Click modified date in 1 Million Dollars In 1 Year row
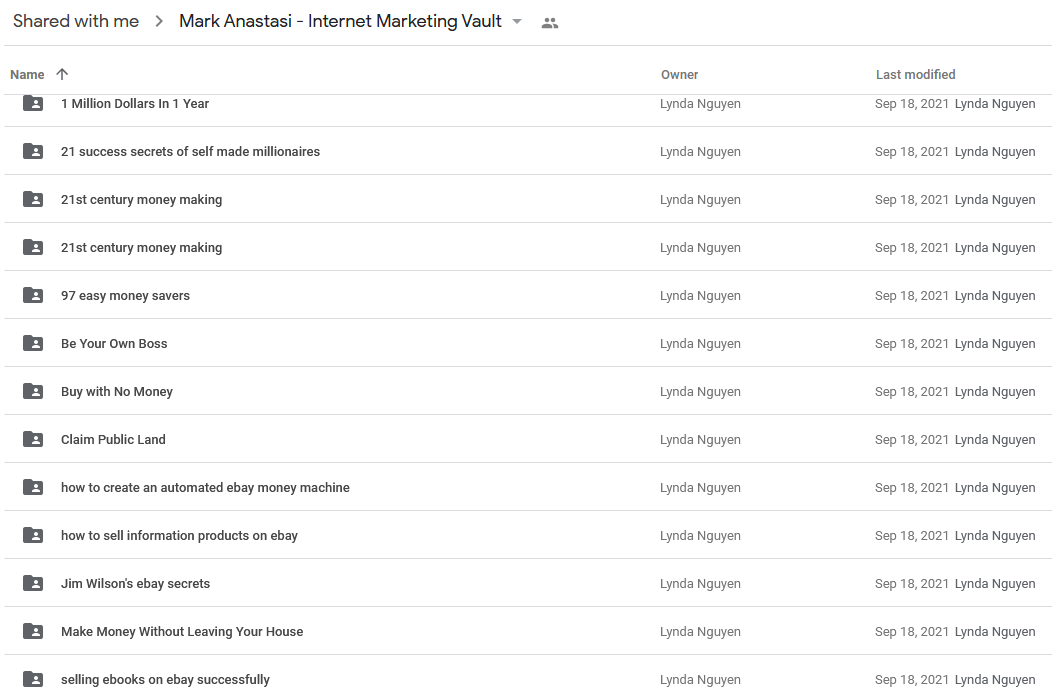Viewport: 1052px width, 693px height. pyautogui.click(x=912, y=103)
